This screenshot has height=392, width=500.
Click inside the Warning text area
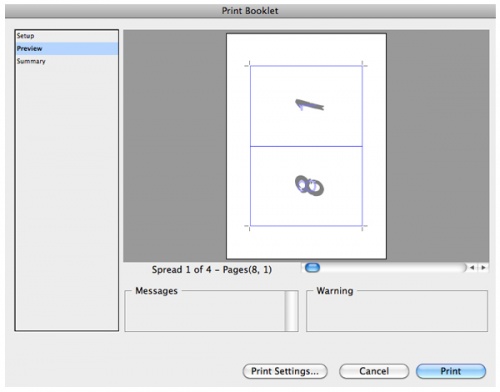tap(397, 312)
